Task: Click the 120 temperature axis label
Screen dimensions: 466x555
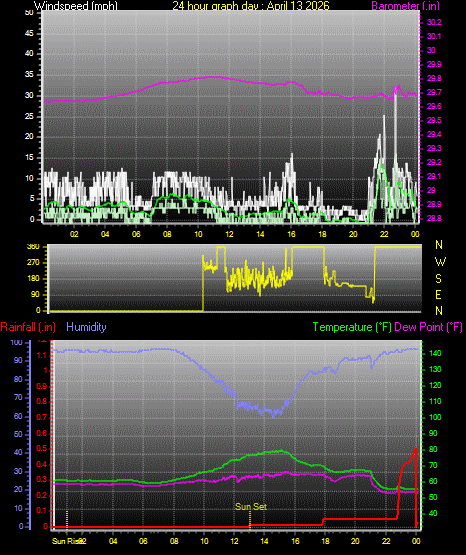Action: 435,385
